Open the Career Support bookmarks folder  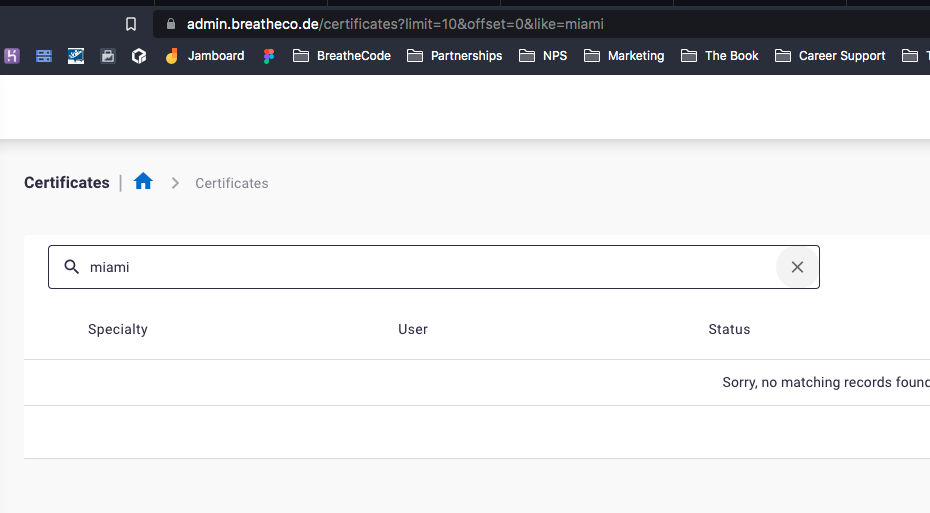click(x=830, y=56)
